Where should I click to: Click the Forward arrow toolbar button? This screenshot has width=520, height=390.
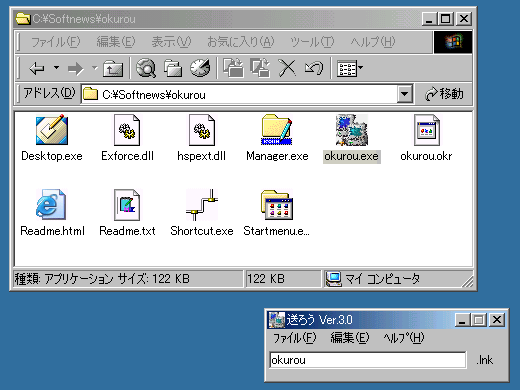point(75,69)
